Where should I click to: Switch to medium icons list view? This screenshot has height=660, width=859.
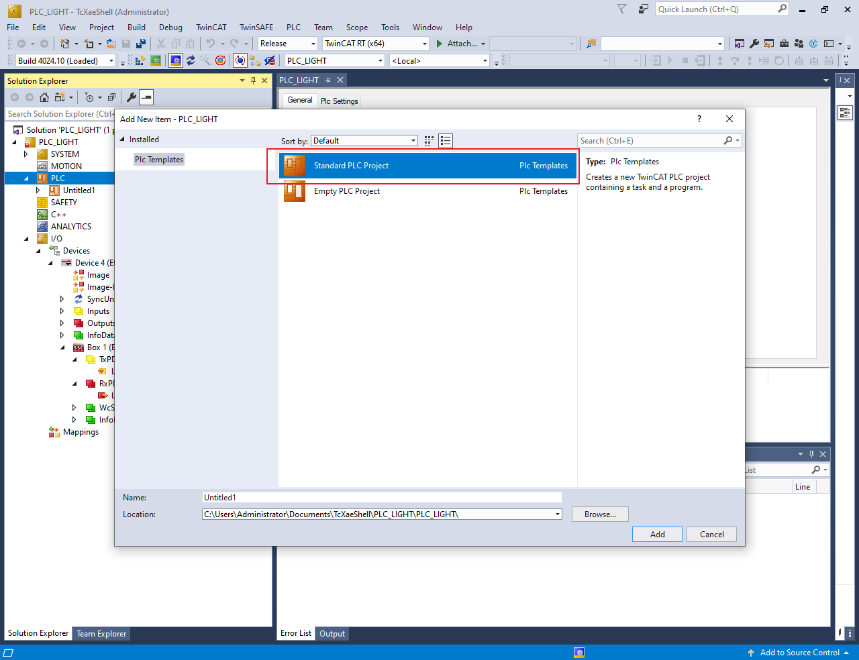pyautogui.click(x=446, y=141)
